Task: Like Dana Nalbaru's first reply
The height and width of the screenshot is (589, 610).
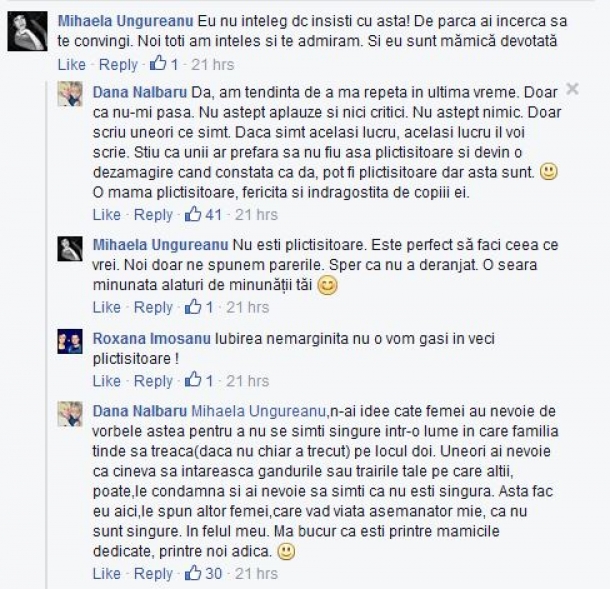Action: (x=107, y=214)
